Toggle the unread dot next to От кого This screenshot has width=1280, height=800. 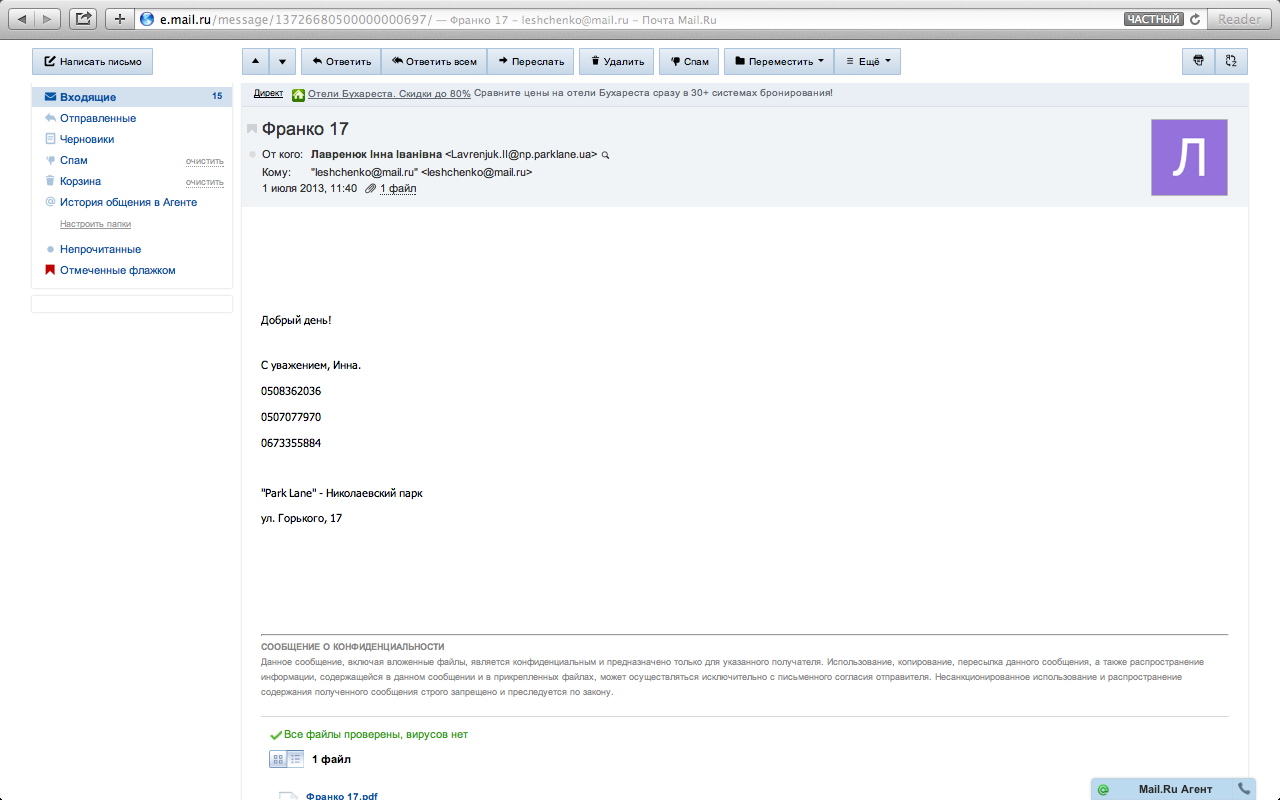(252, 155)
